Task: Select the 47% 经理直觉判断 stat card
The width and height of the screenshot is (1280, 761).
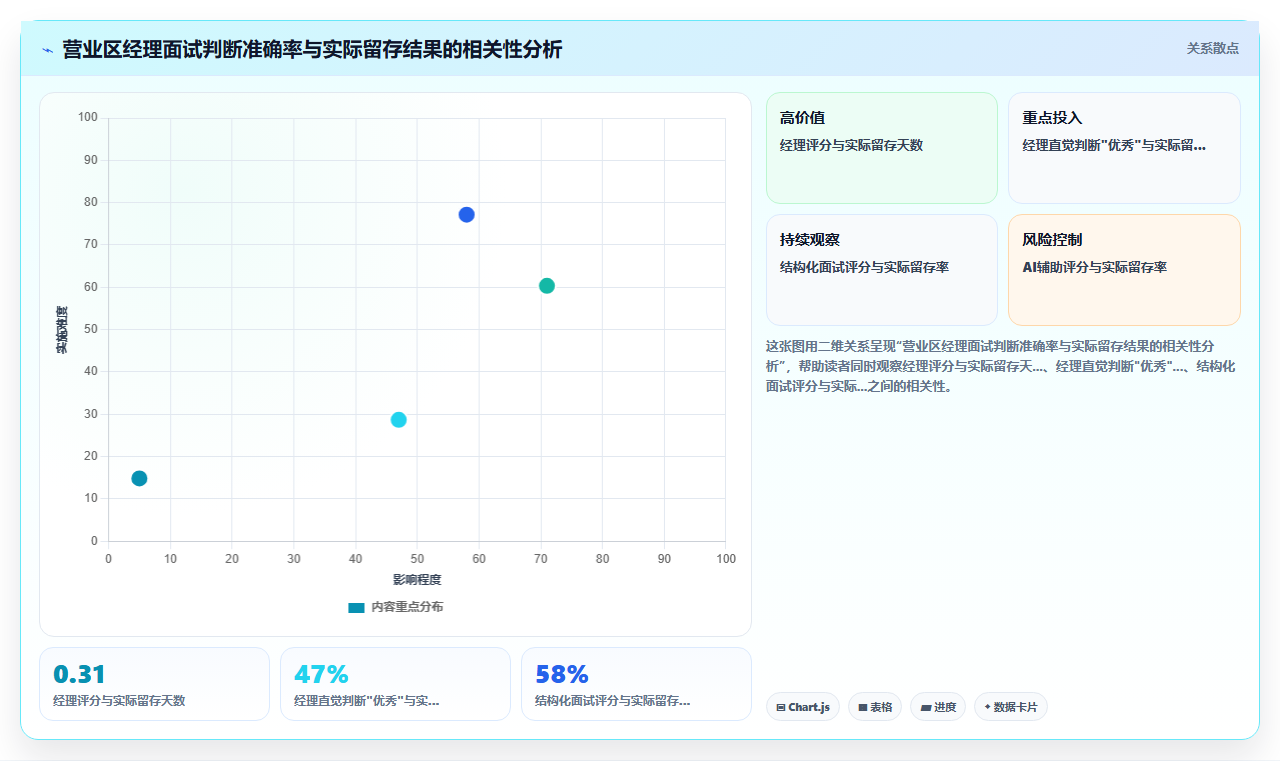Action: click(x=395, y=684)
